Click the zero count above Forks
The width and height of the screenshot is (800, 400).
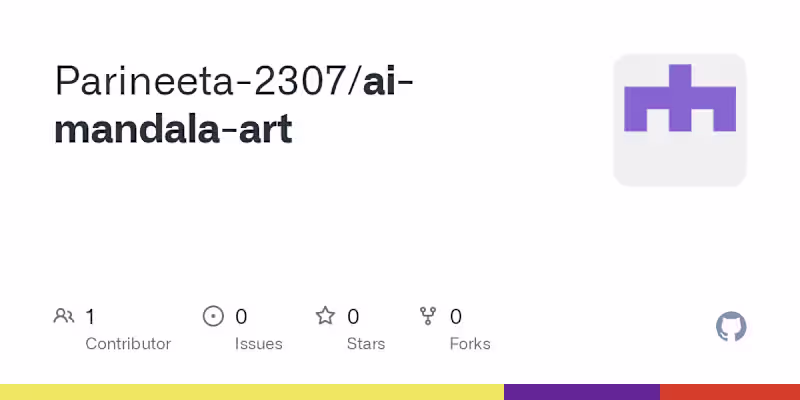(x=456, y=317)
